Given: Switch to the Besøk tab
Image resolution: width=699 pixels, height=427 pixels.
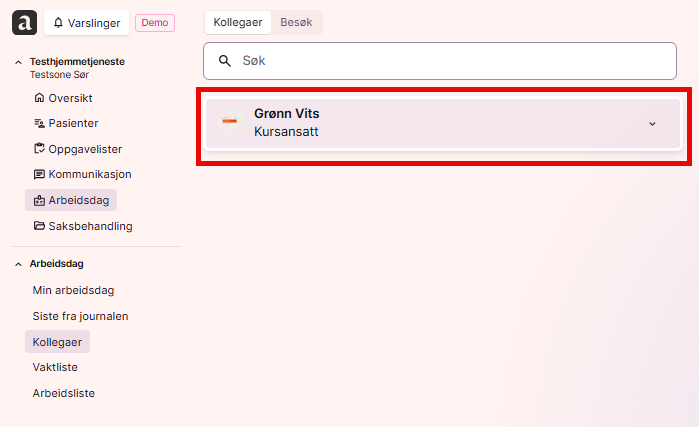Looking at the screenshot, I should coord(296,22).
